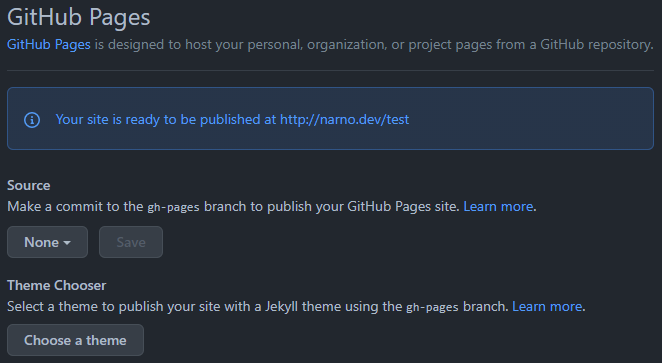
Task: Click the gh-pages code text in Theme Chooser description
Action: (x=432, y=307)
